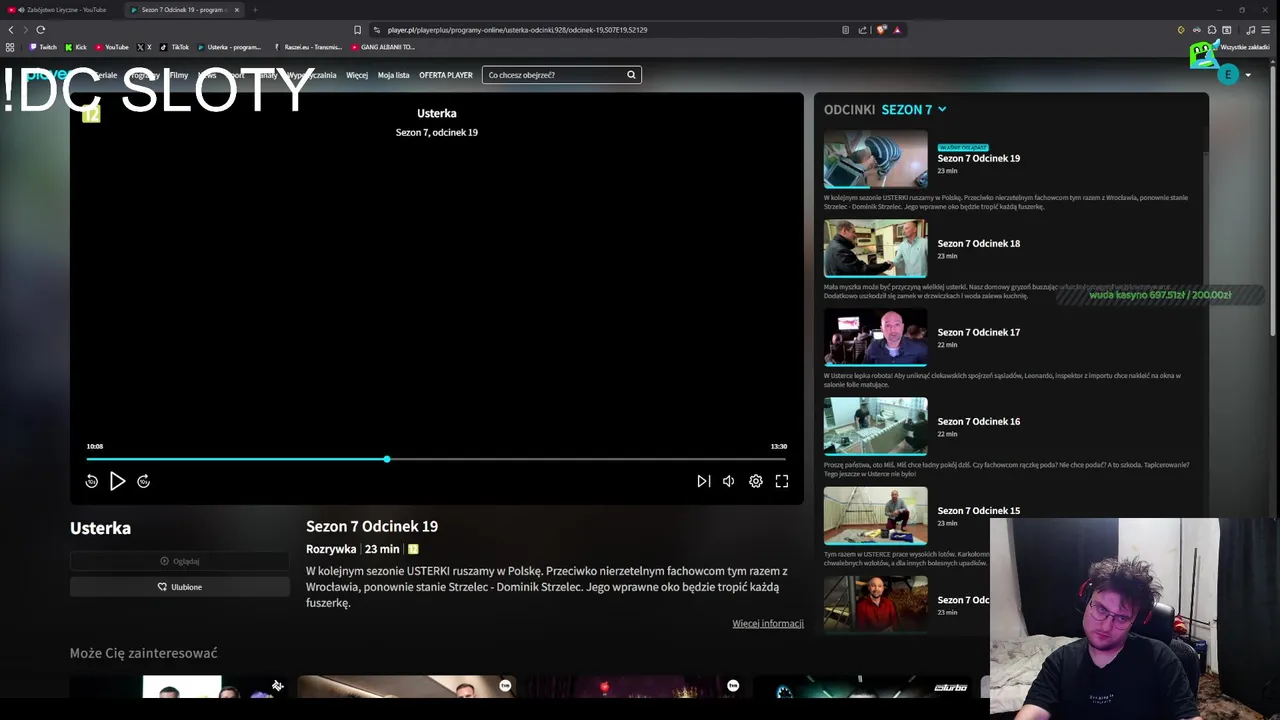Image resolution: width=1280 pixels, height=720 pixels.
Task: Select the Sezon 7 Odcinek 16 title
Action: coord(978,421)
